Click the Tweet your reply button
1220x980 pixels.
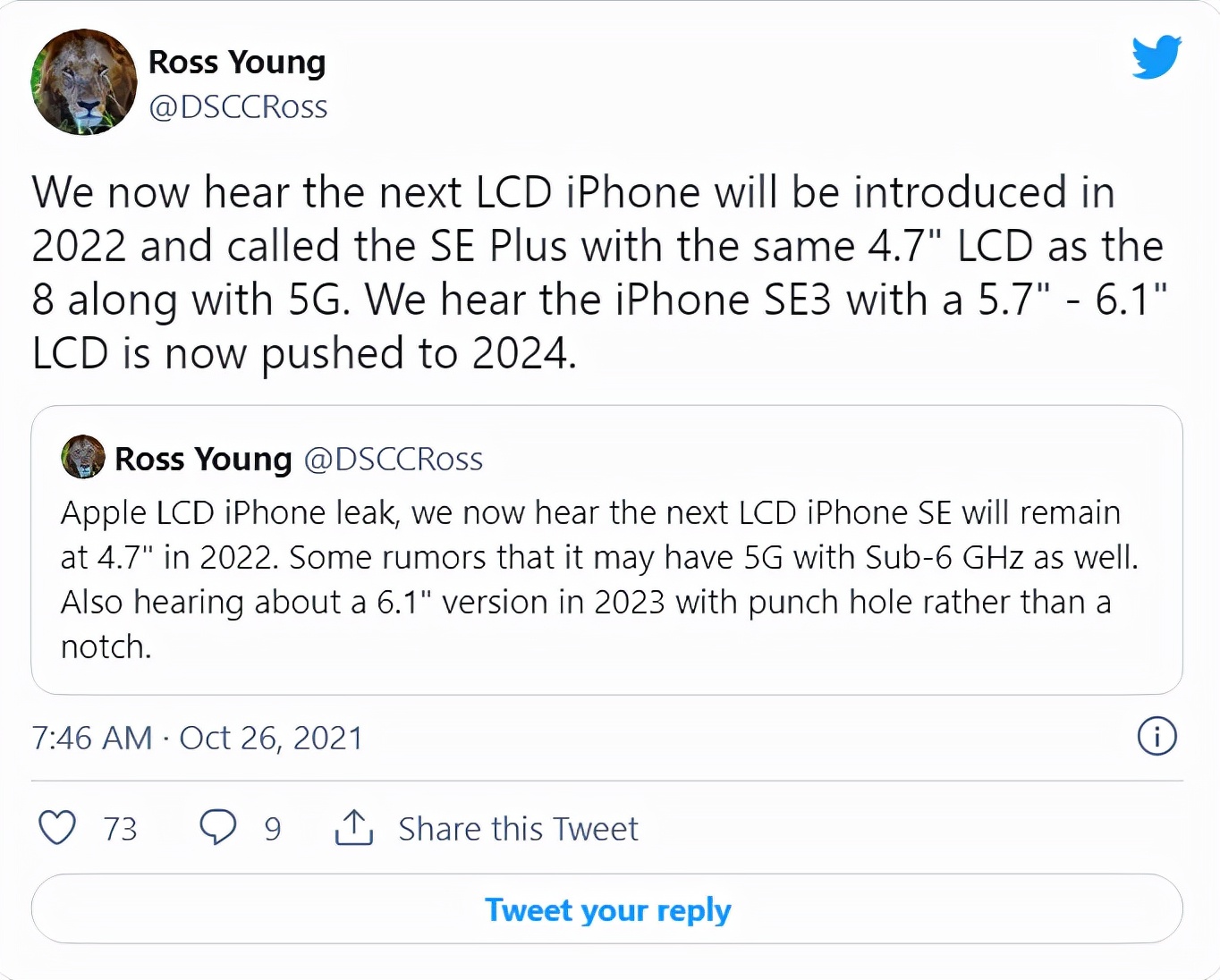(607, 908)
